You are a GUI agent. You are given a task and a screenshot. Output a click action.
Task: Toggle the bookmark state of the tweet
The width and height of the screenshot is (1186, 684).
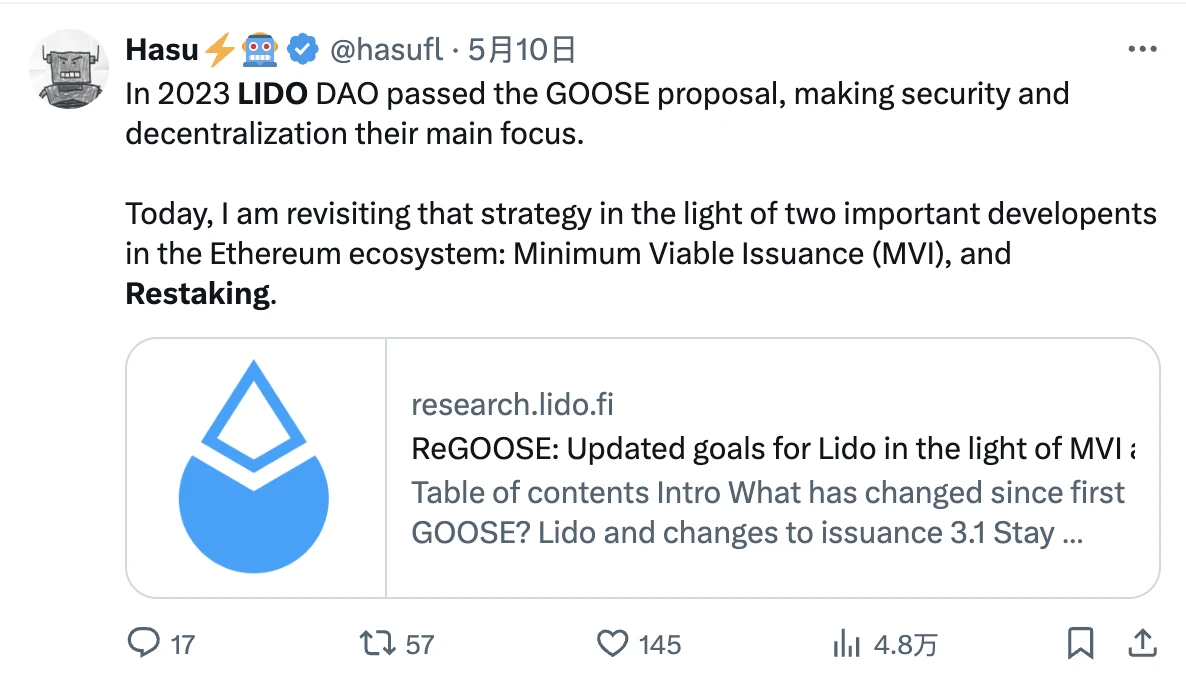coord(1079,645)
